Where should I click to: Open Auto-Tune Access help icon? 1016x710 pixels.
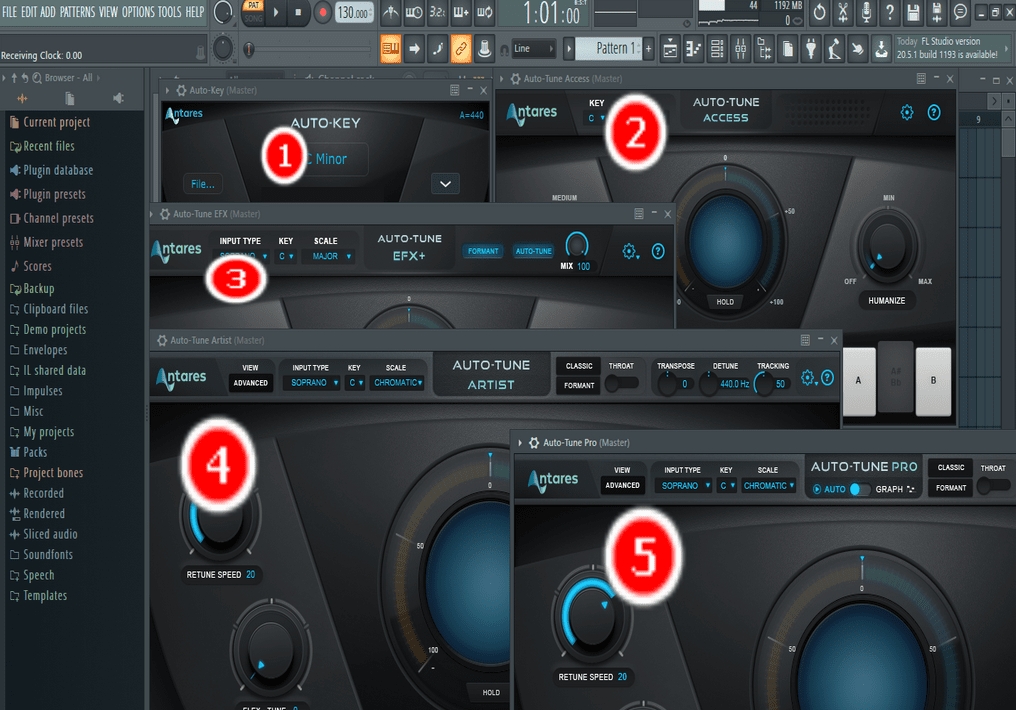(934, 113)
